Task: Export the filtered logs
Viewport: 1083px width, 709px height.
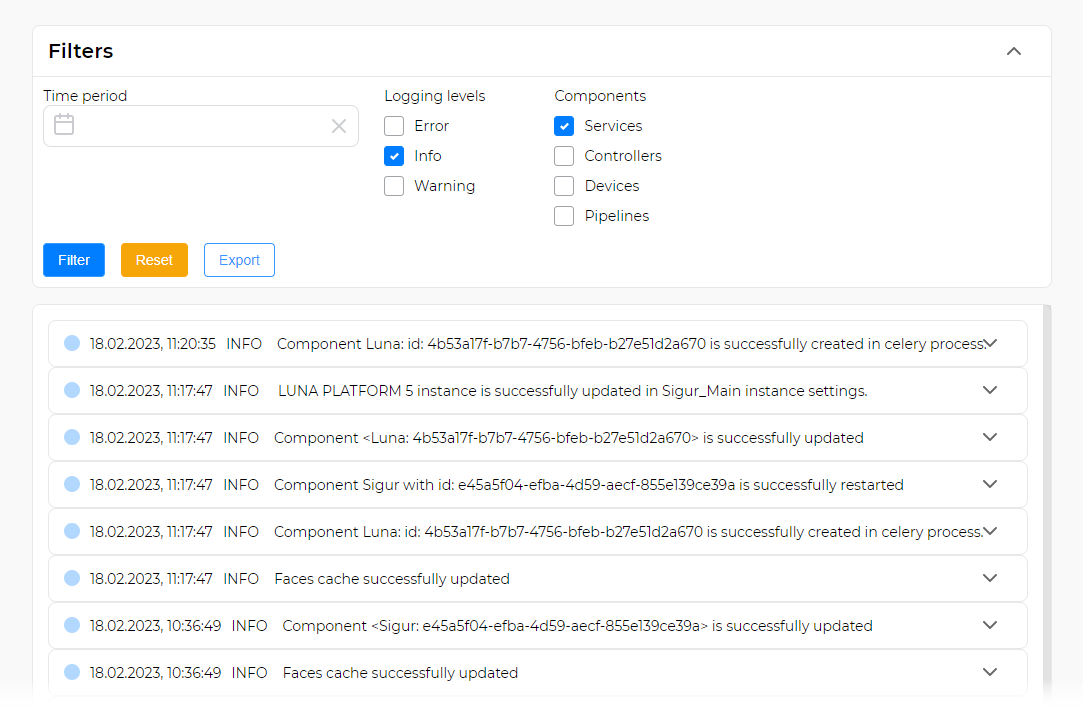Action: [x=239, y=260]
